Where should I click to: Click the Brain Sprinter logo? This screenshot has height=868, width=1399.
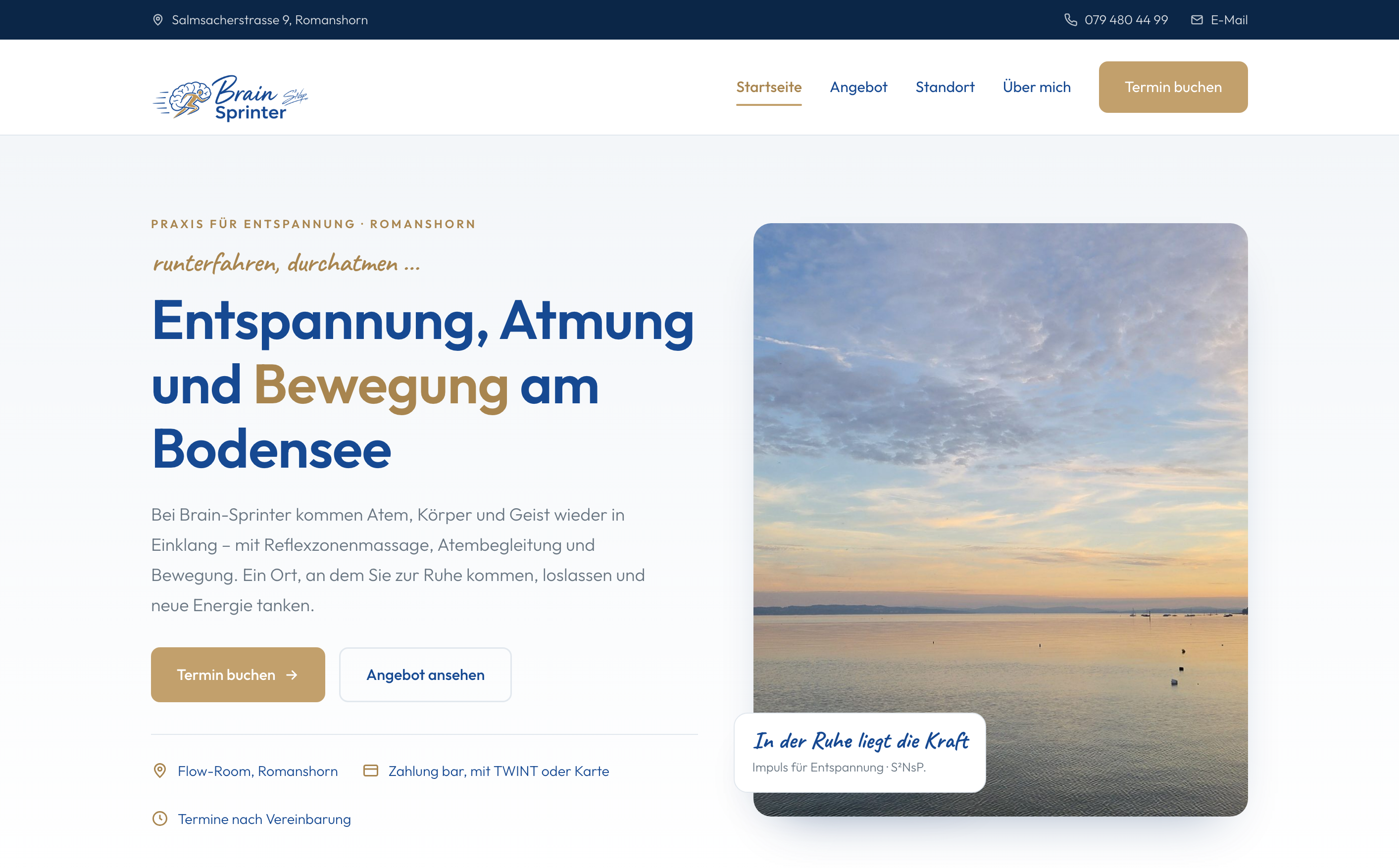[230, 97]
